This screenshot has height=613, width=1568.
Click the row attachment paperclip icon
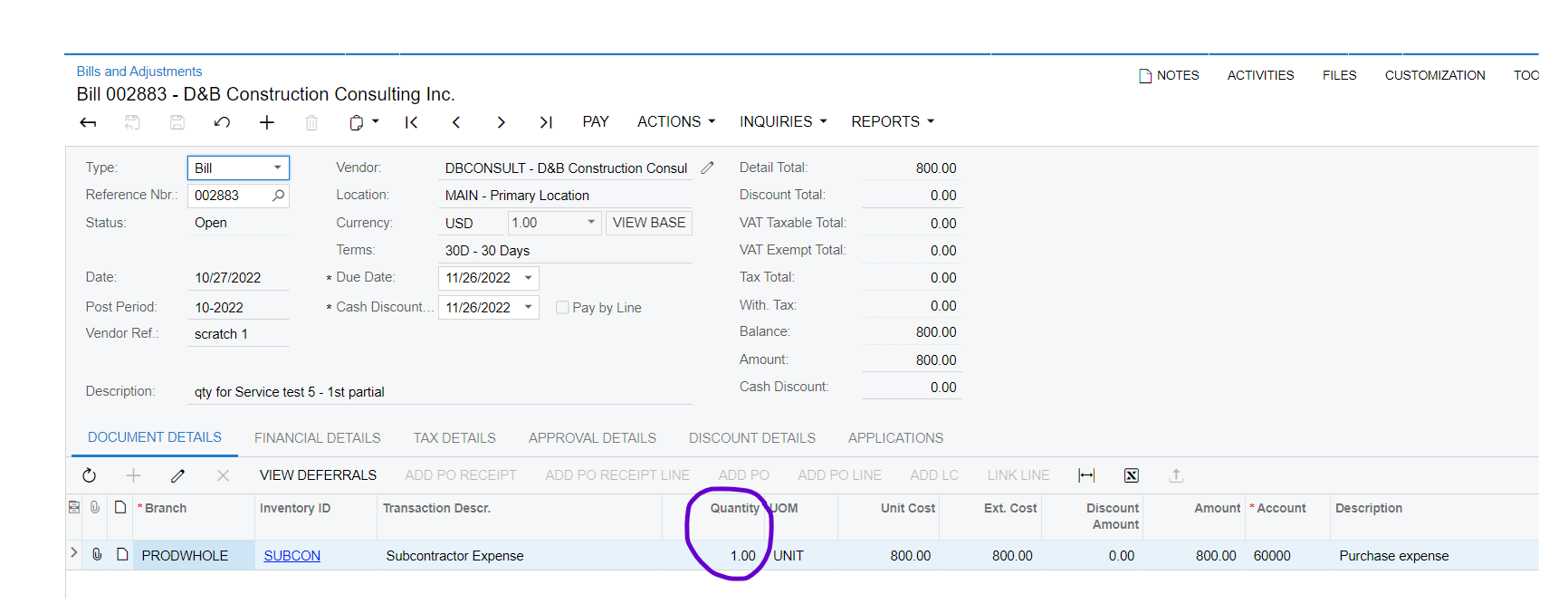pos(96,554)
